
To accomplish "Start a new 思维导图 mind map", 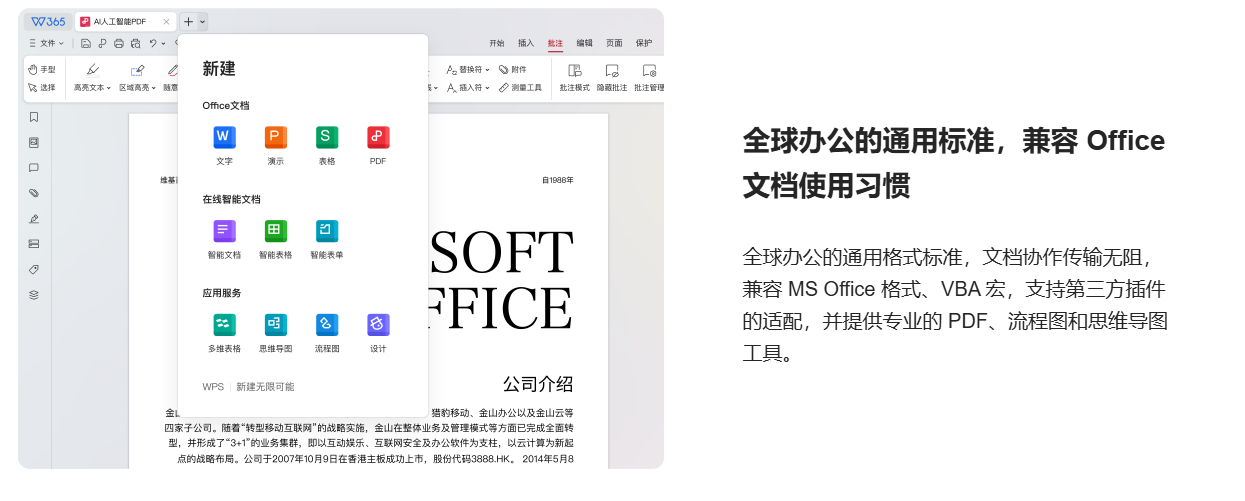I will (275, 326).
